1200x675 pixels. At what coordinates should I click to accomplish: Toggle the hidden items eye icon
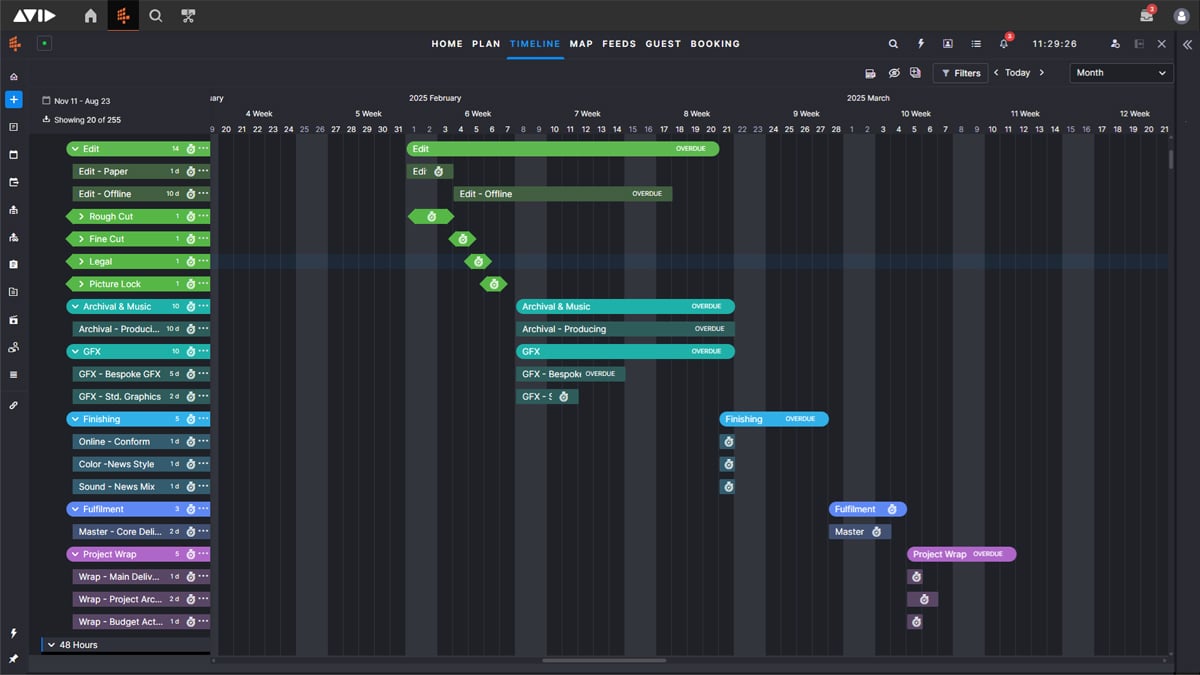coord(894,73)
